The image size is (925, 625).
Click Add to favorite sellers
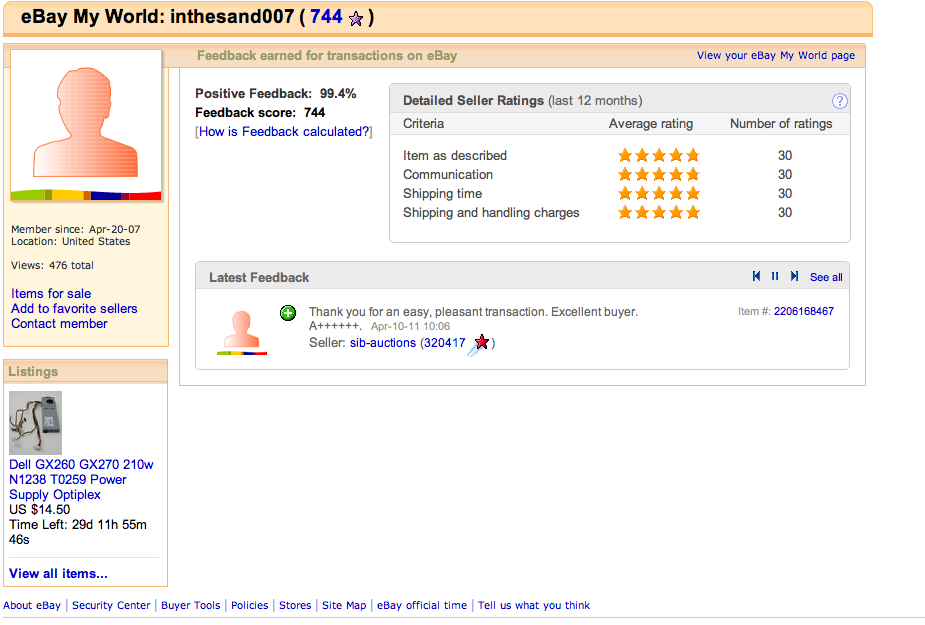point(74,309)
